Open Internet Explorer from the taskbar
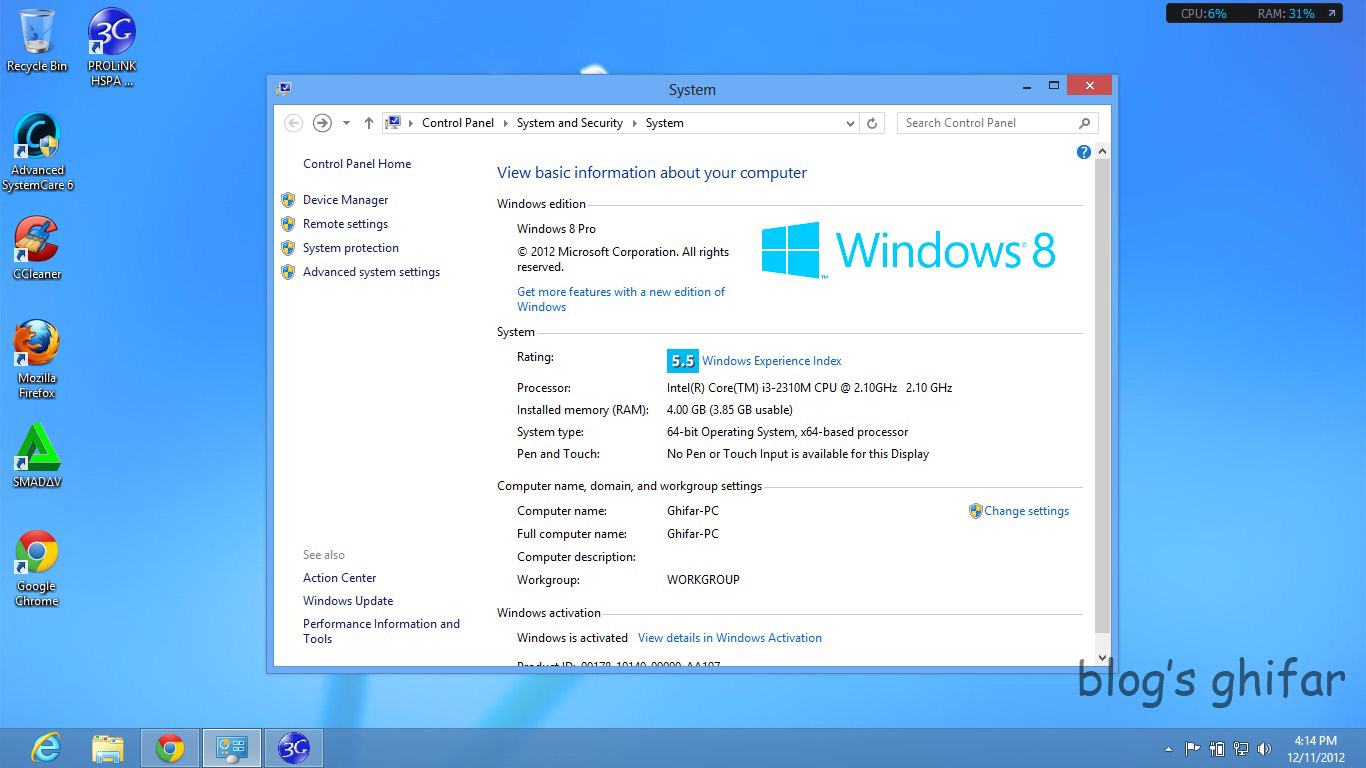The height and width of the screenshot is (768, 1366). (x=46, y=747)
